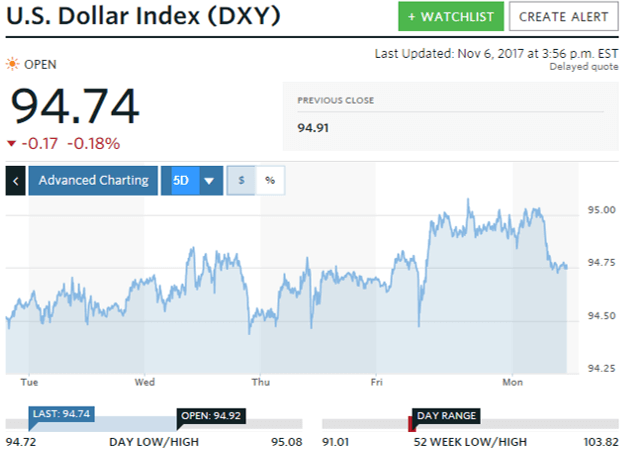Click the red down-triangle change indicator
This screenshot has width=629, height=460.
click(x=11, y=142)
